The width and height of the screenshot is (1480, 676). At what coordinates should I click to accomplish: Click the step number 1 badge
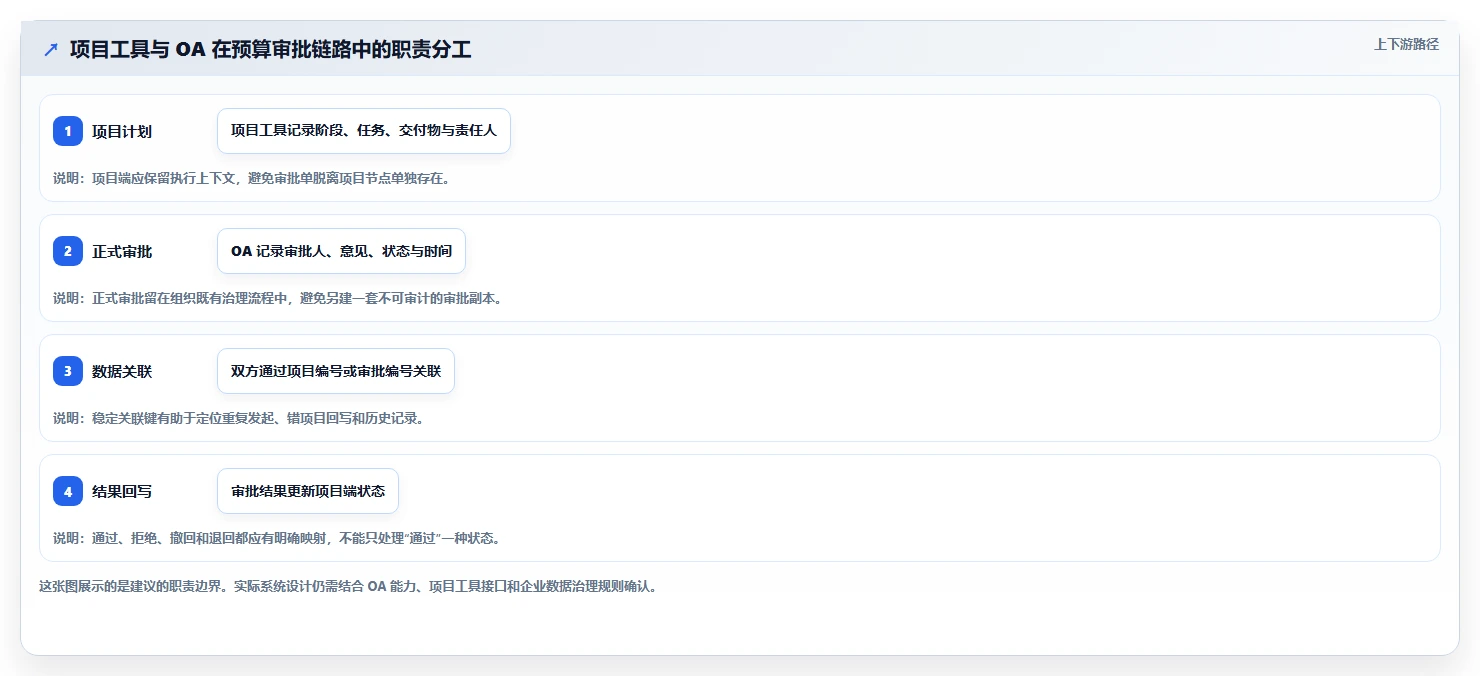click(x=68, y=131)
